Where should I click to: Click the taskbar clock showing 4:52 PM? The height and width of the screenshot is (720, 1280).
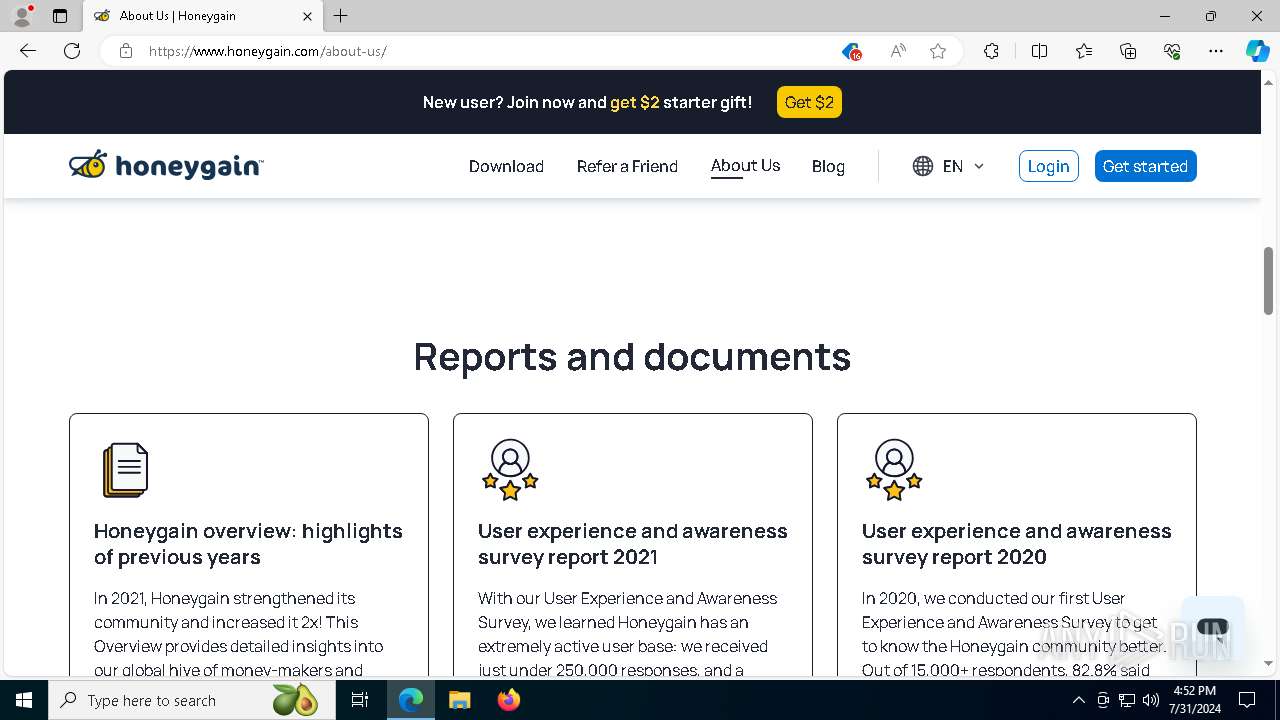coord(1195,700)
